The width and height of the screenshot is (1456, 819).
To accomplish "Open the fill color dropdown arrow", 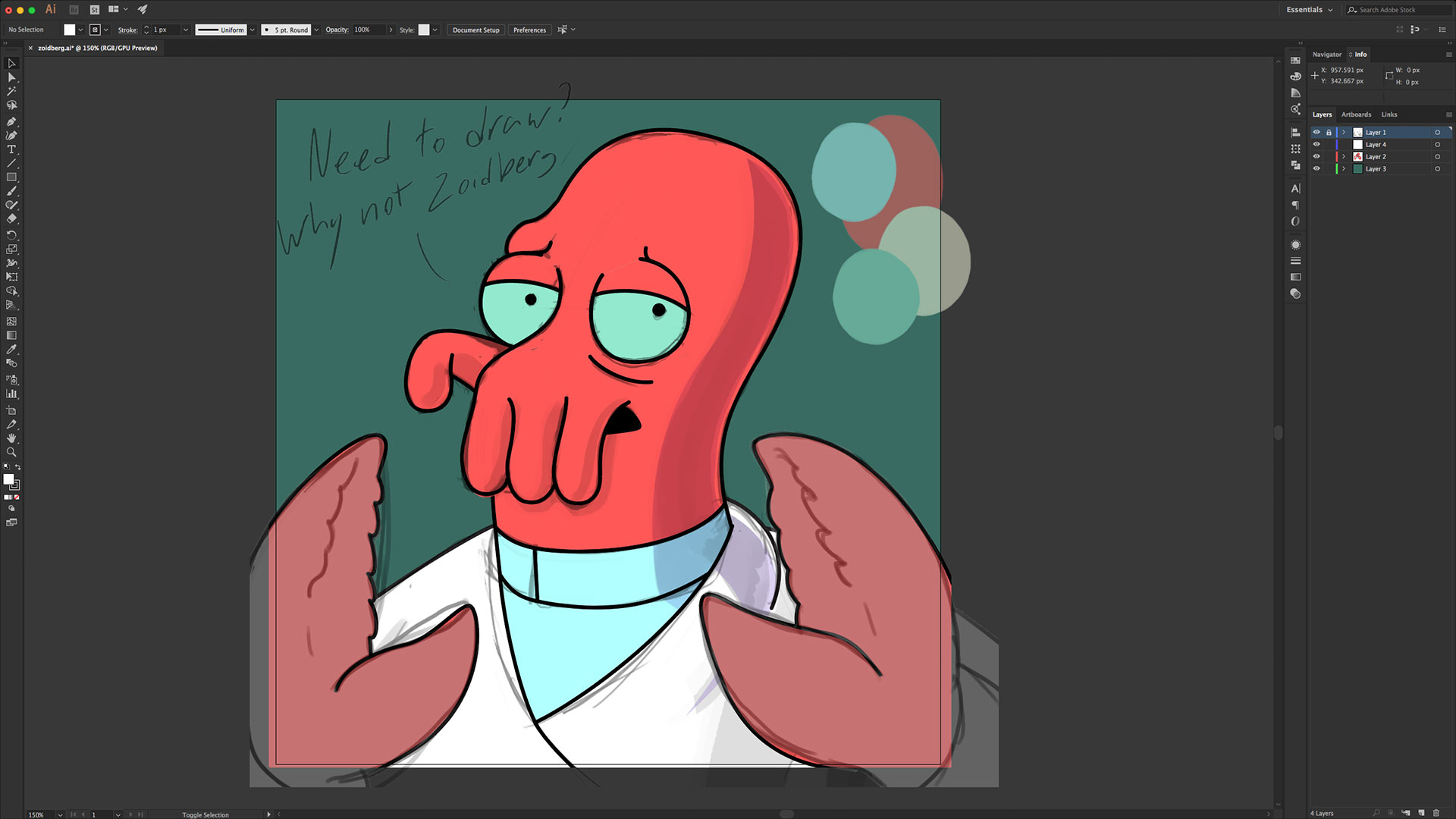I will tap(80, 30).
